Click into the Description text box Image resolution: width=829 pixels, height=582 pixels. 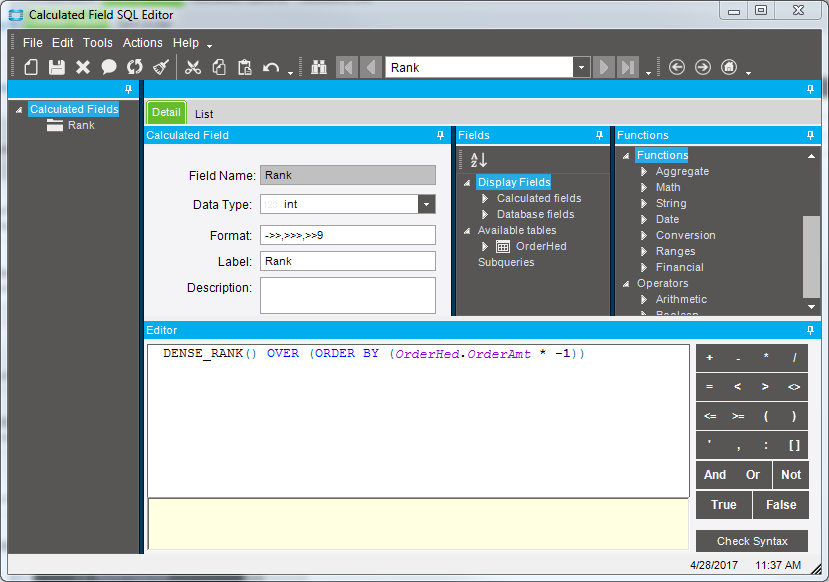(x=347, y=295)
